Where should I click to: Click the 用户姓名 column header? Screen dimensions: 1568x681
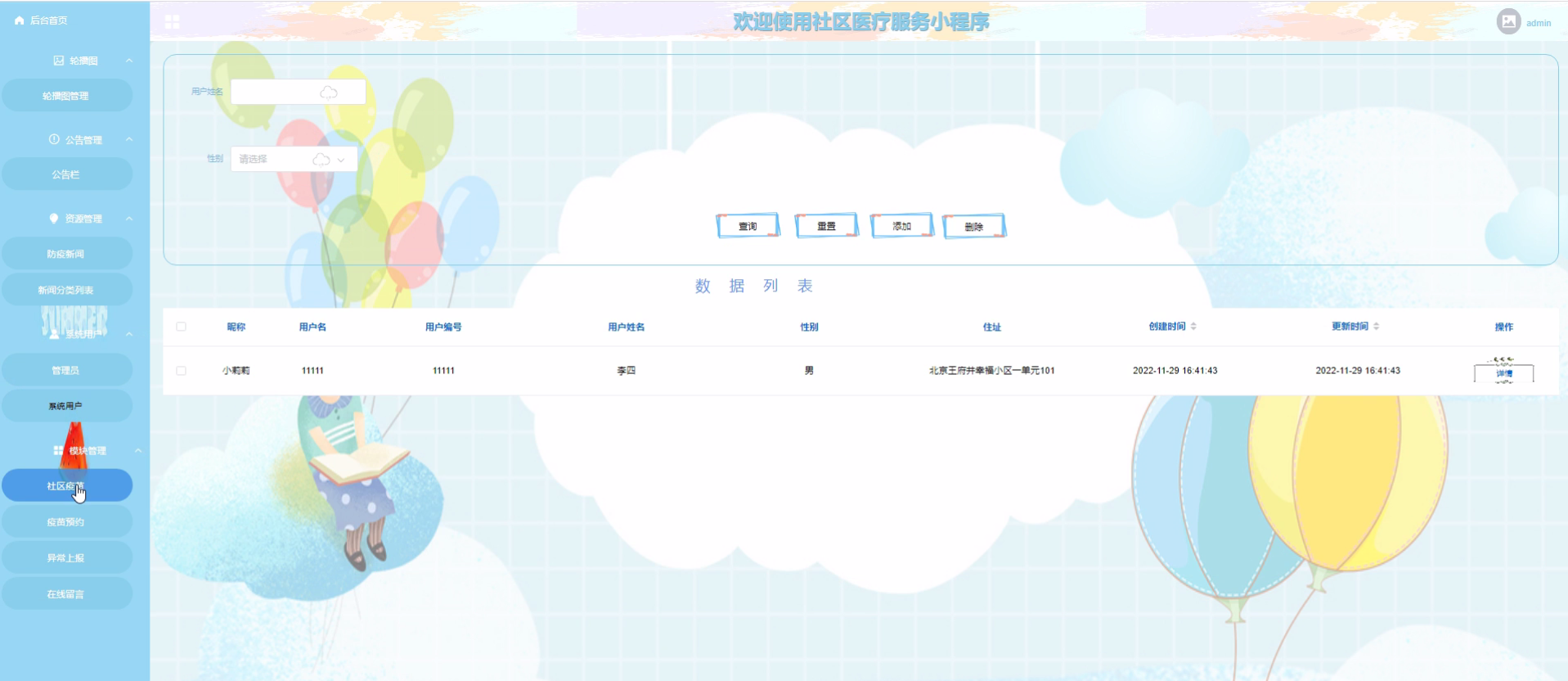pyautogui.click(x=627, y=327)
